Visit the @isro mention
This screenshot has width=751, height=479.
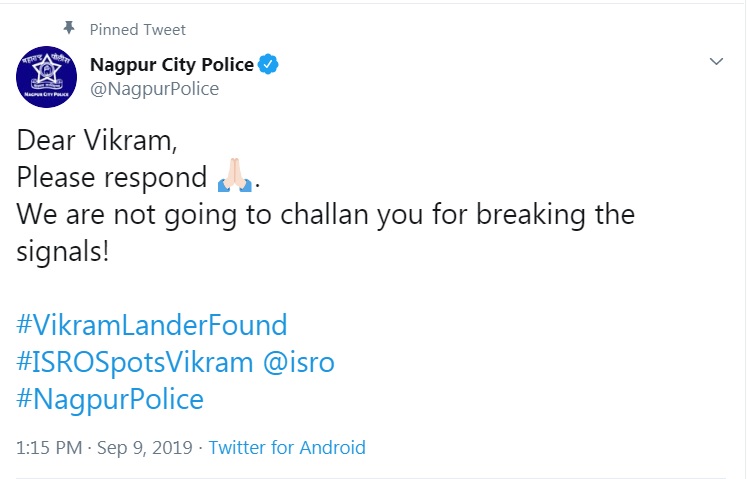pyautogui.click(x=298, y=362)
